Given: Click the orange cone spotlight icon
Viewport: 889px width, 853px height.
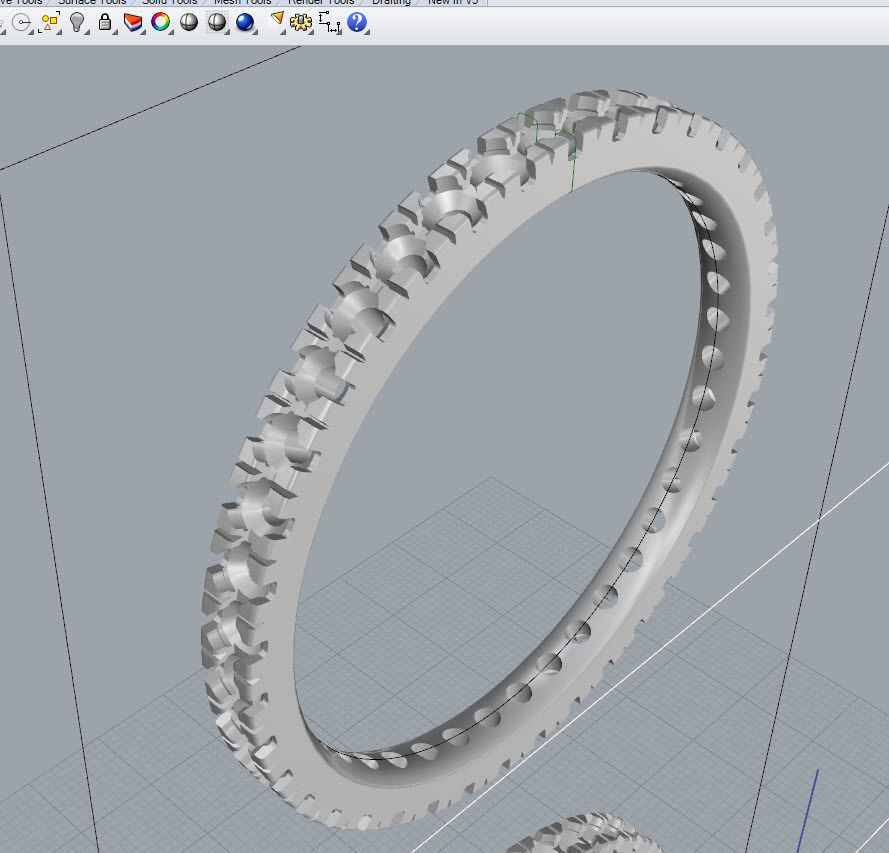Looking at the screenshot, I should 277,21.
